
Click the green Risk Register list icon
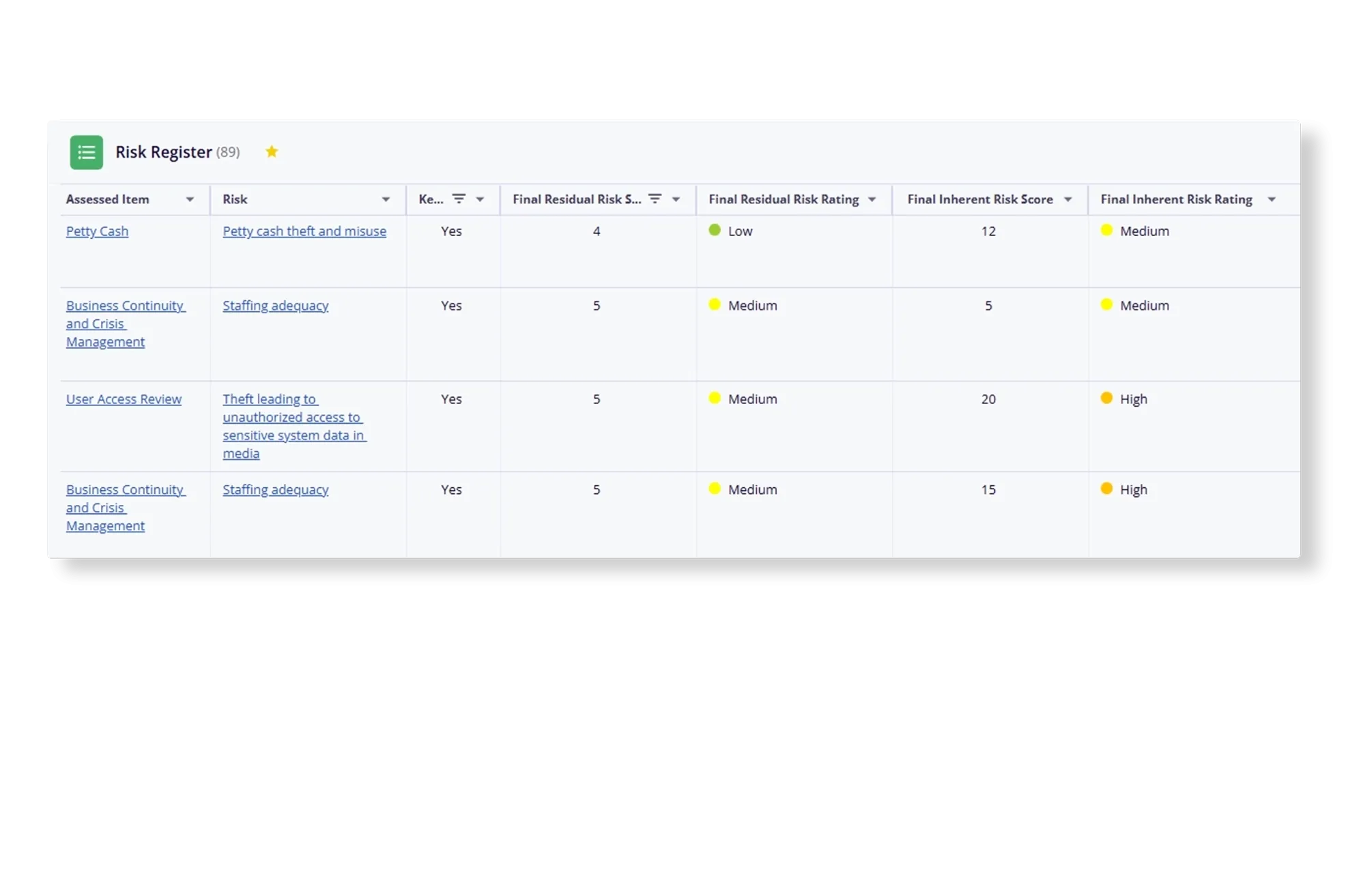86,152
